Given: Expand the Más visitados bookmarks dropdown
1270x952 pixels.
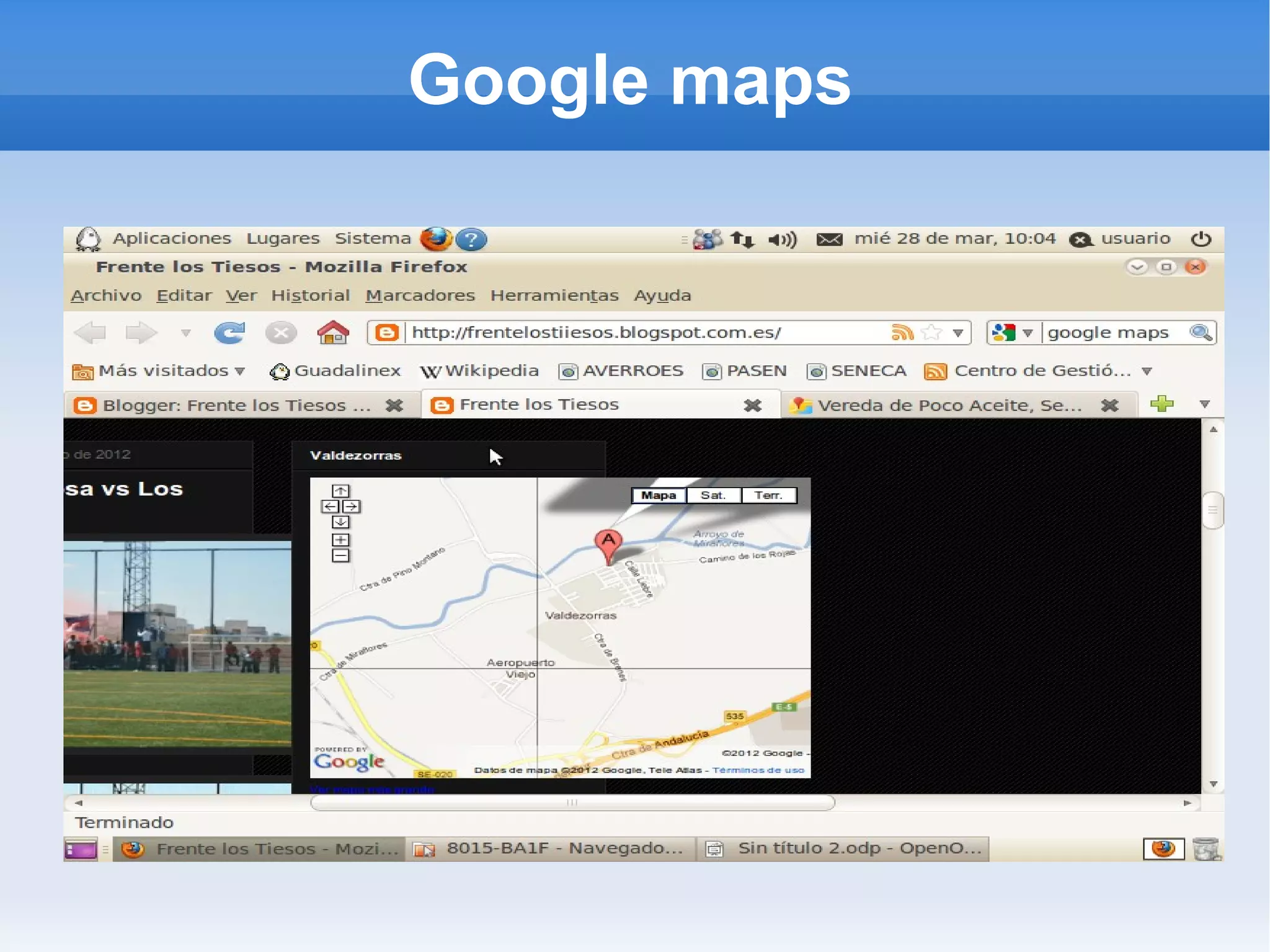Looking at the screenshot, I should point(240,371).
